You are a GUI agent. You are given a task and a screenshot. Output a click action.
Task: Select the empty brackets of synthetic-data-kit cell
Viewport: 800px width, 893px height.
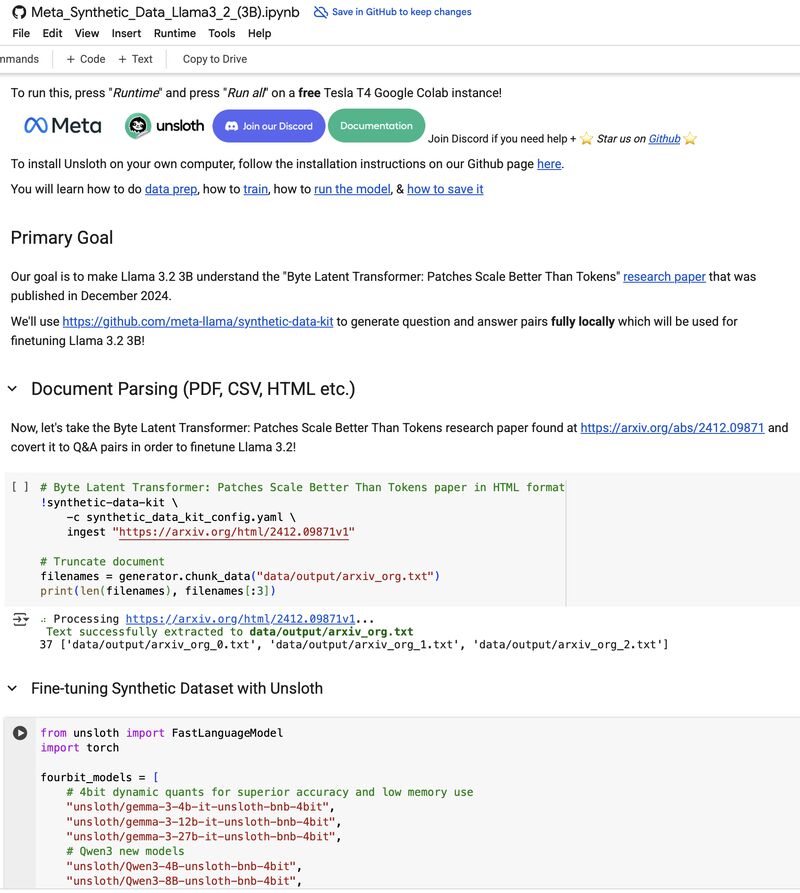point(20,487)
